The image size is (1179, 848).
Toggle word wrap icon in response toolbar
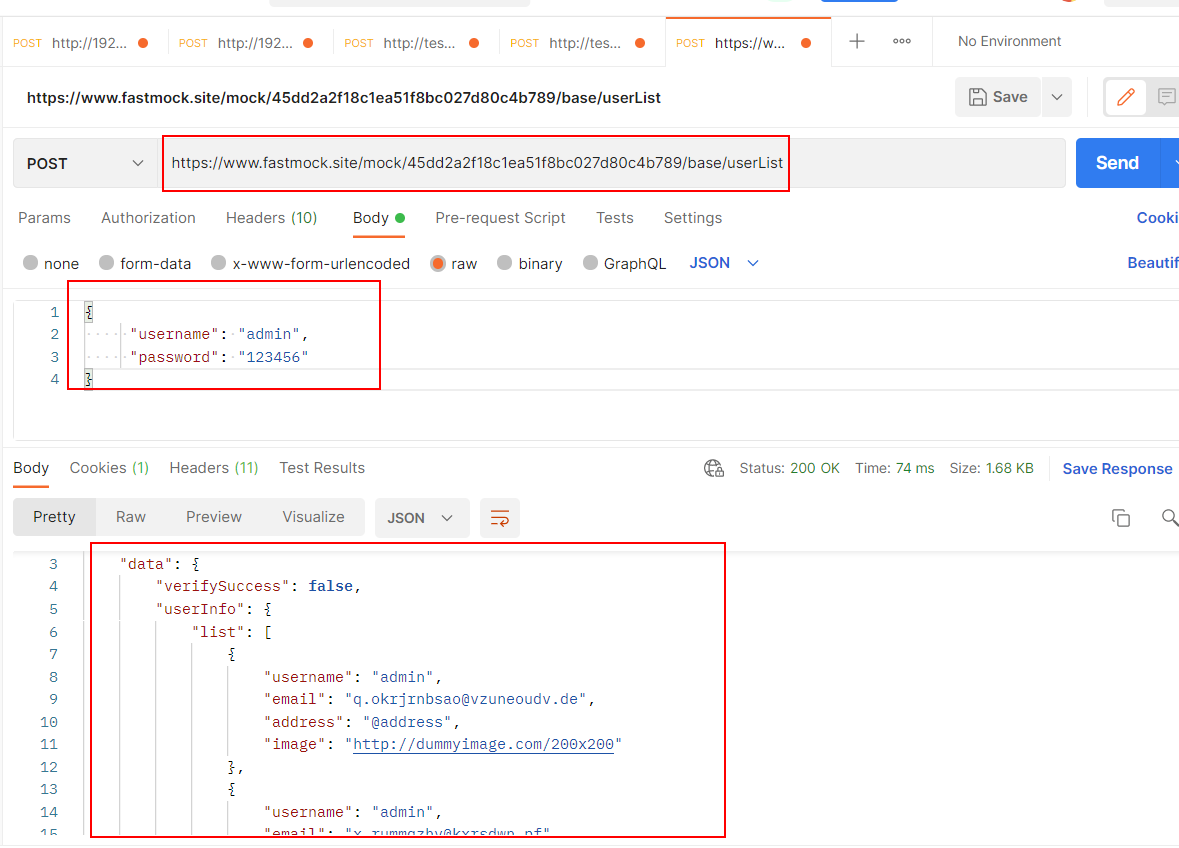pyautogui.click(x=500, y=518)
